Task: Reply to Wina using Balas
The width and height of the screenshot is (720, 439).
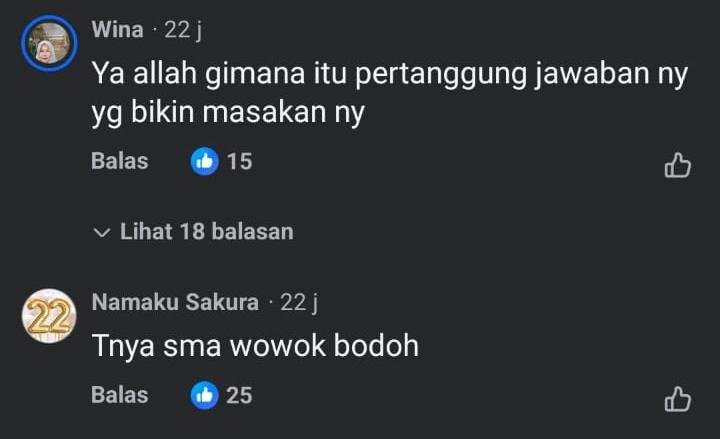Action: (x=119, y=161)
